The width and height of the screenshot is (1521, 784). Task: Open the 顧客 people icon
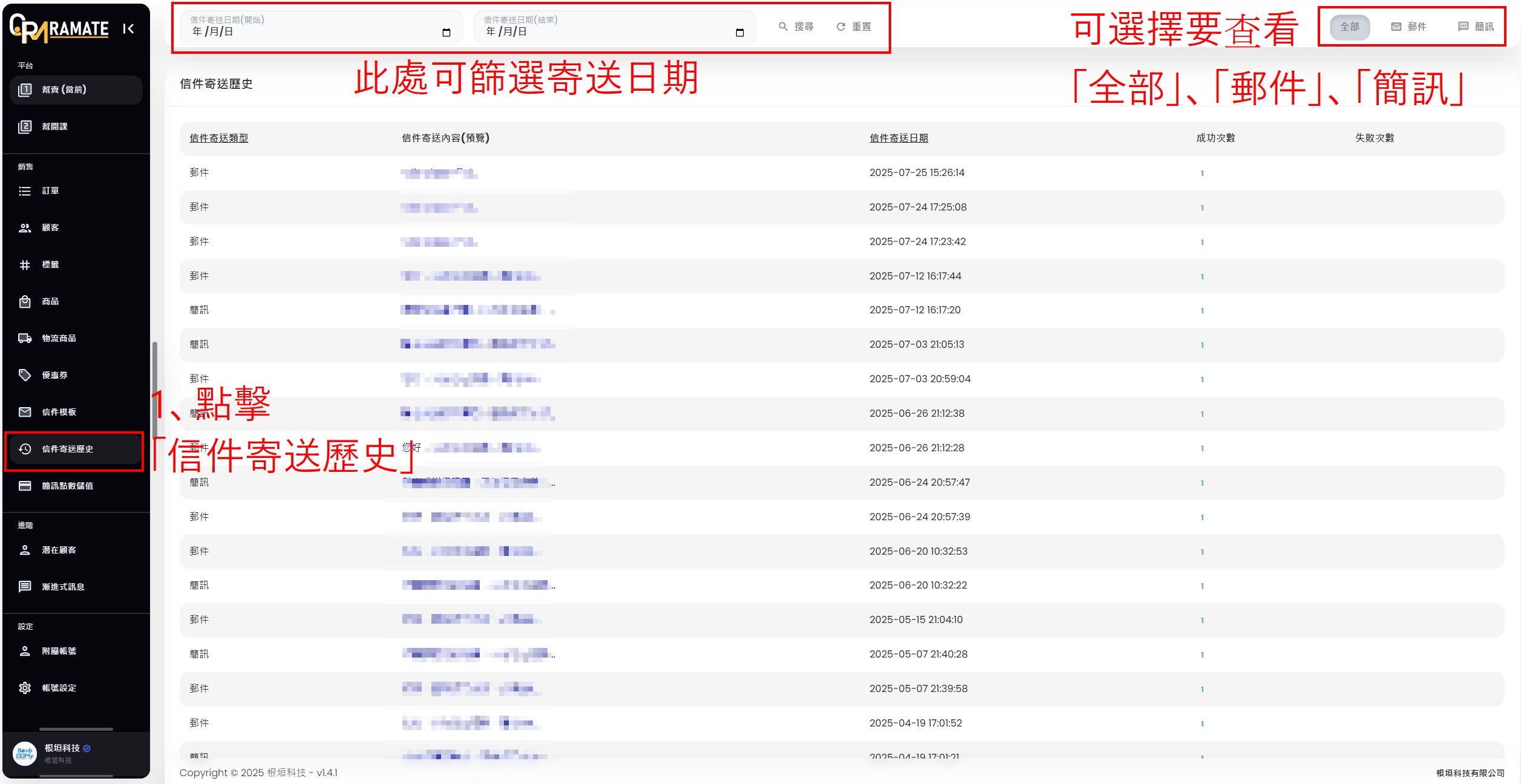click(25, 228)
